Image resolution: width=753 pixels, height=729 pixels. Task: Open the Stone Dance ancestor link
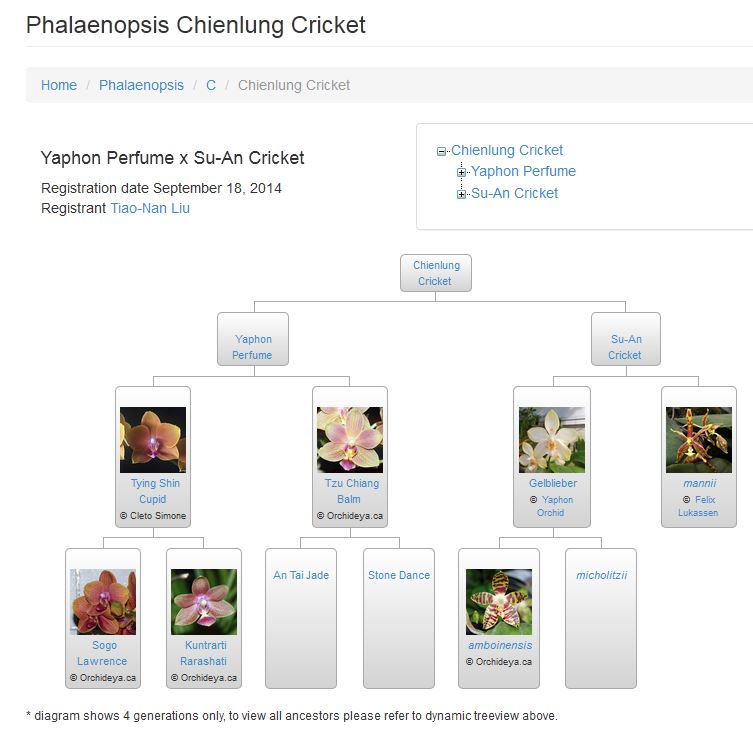coord(399,575)
